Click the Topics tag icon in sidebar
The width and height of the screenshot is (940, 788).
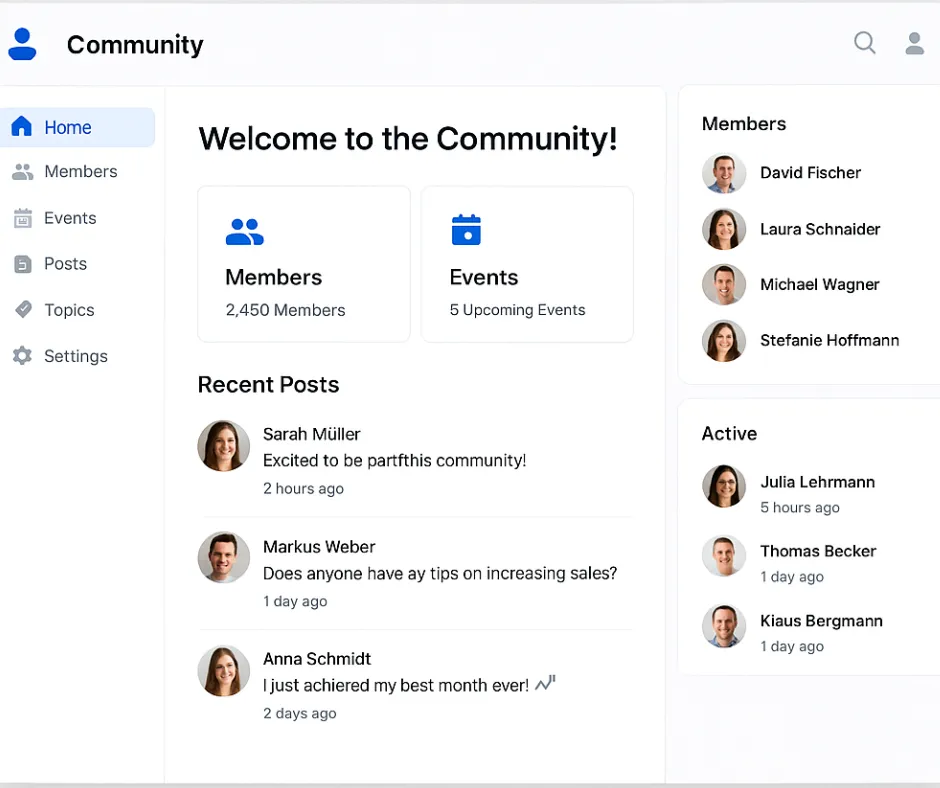23,309
